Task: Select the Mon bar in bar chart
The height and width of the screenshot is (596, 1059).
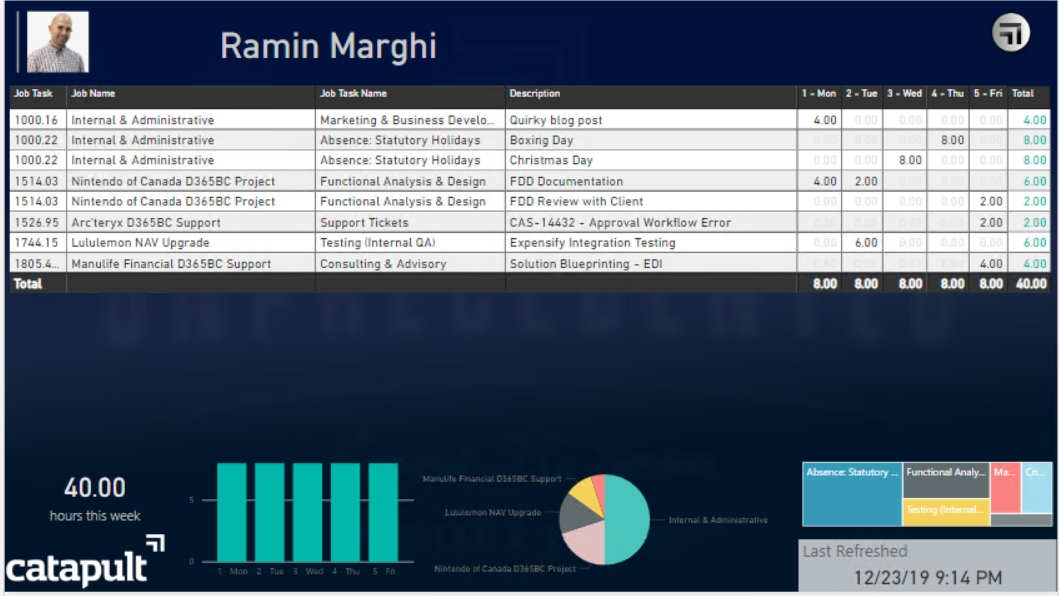Action: pos(232,512)
